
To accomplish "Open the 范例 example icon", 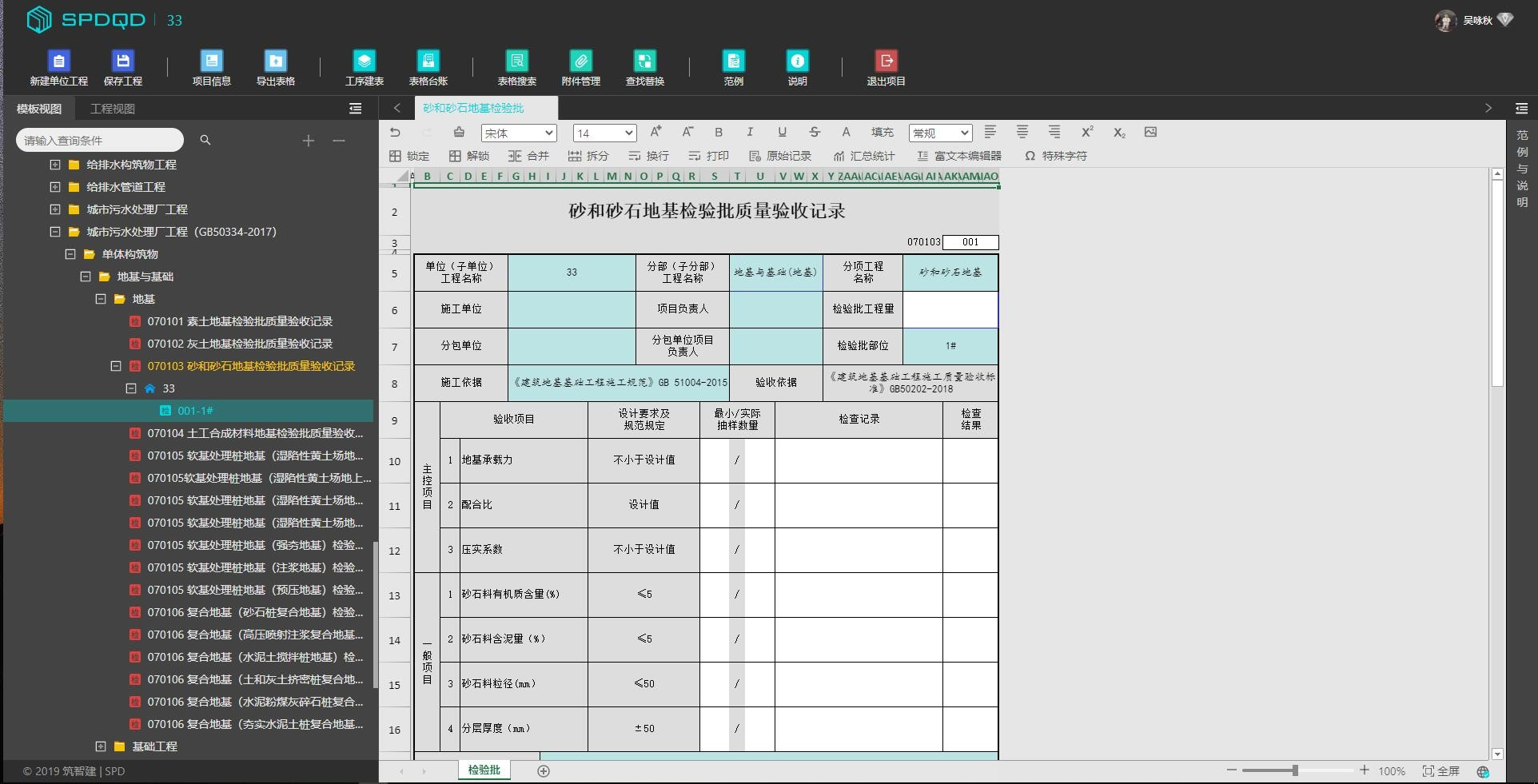I will click(x=734, y=61).
